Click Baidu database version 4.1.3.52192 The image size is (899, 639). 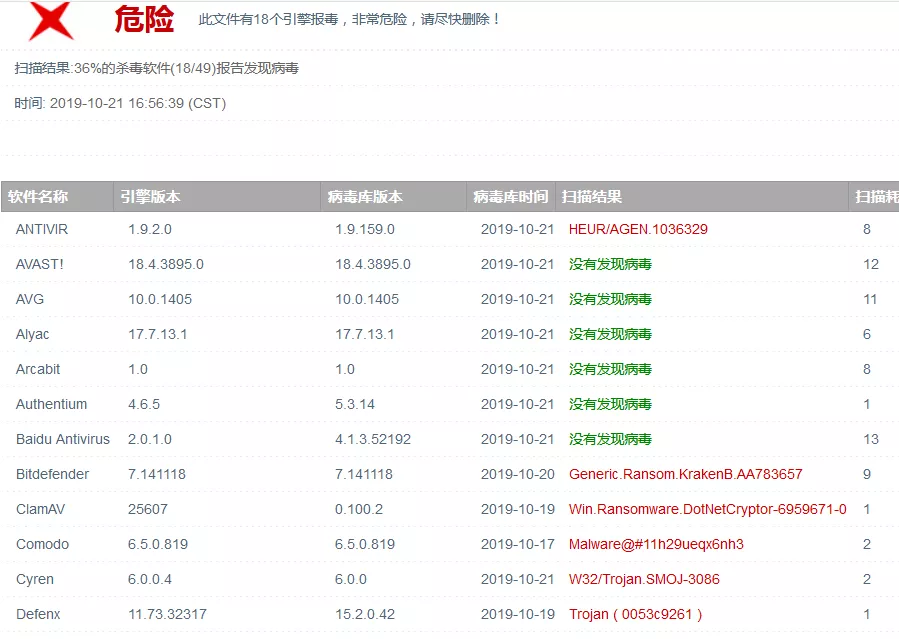point(373,439)
